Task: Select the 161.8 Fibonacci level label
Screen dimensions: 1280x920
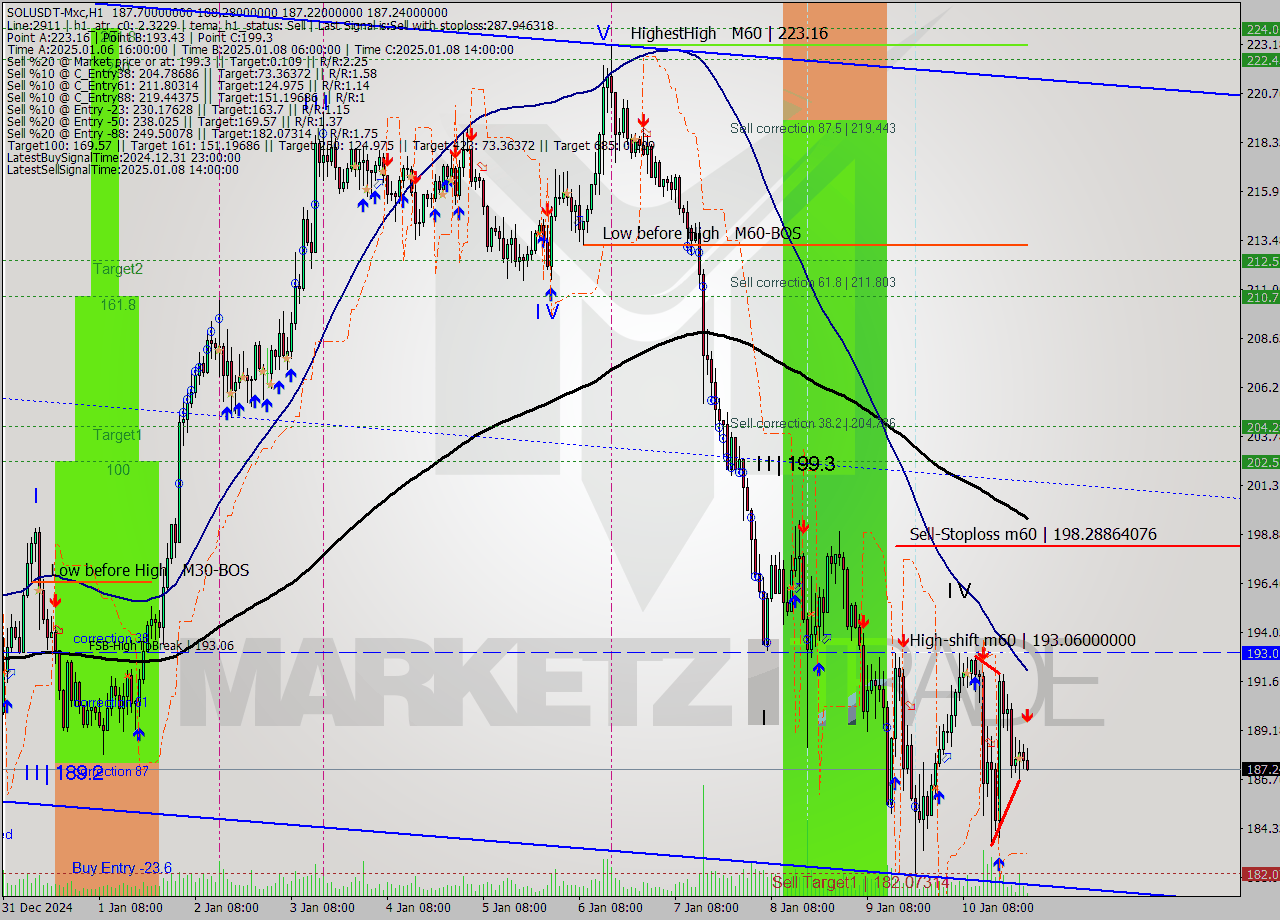Action: click(x=118, y=305)
